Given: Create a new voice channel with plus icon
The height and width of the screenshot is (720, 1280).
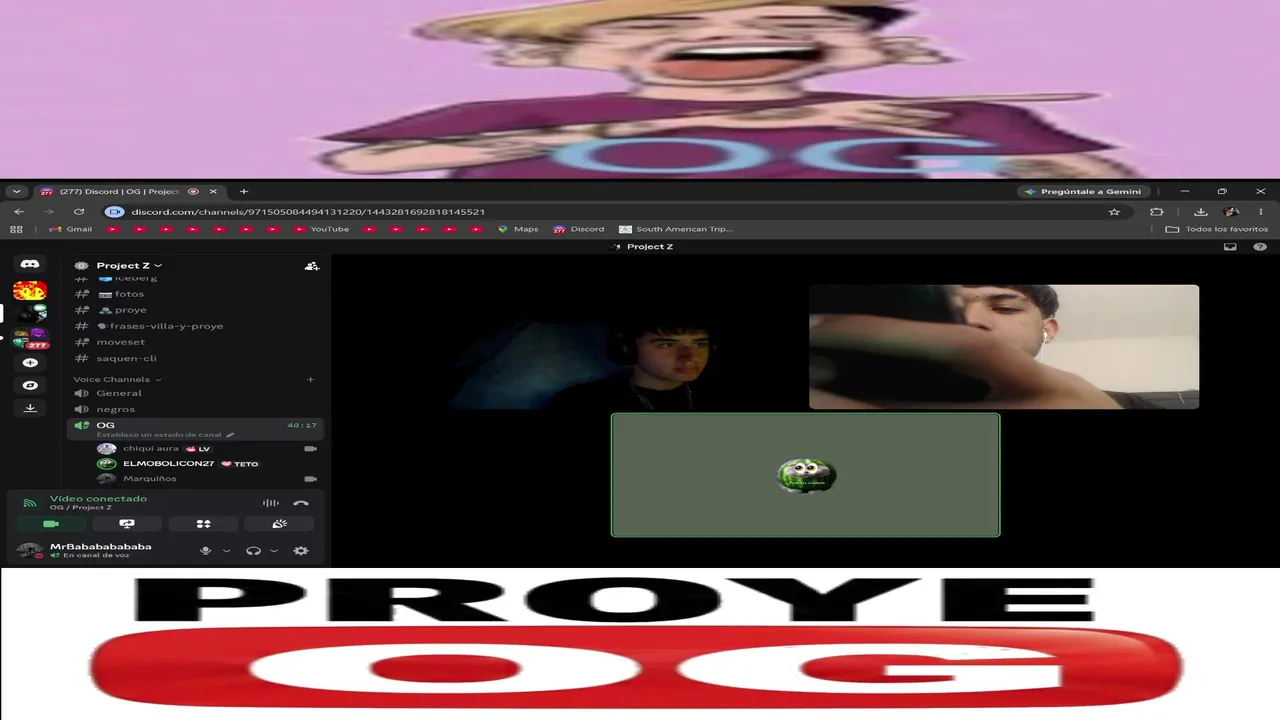Looking at the screenshot, I should [x=310, y=379].
